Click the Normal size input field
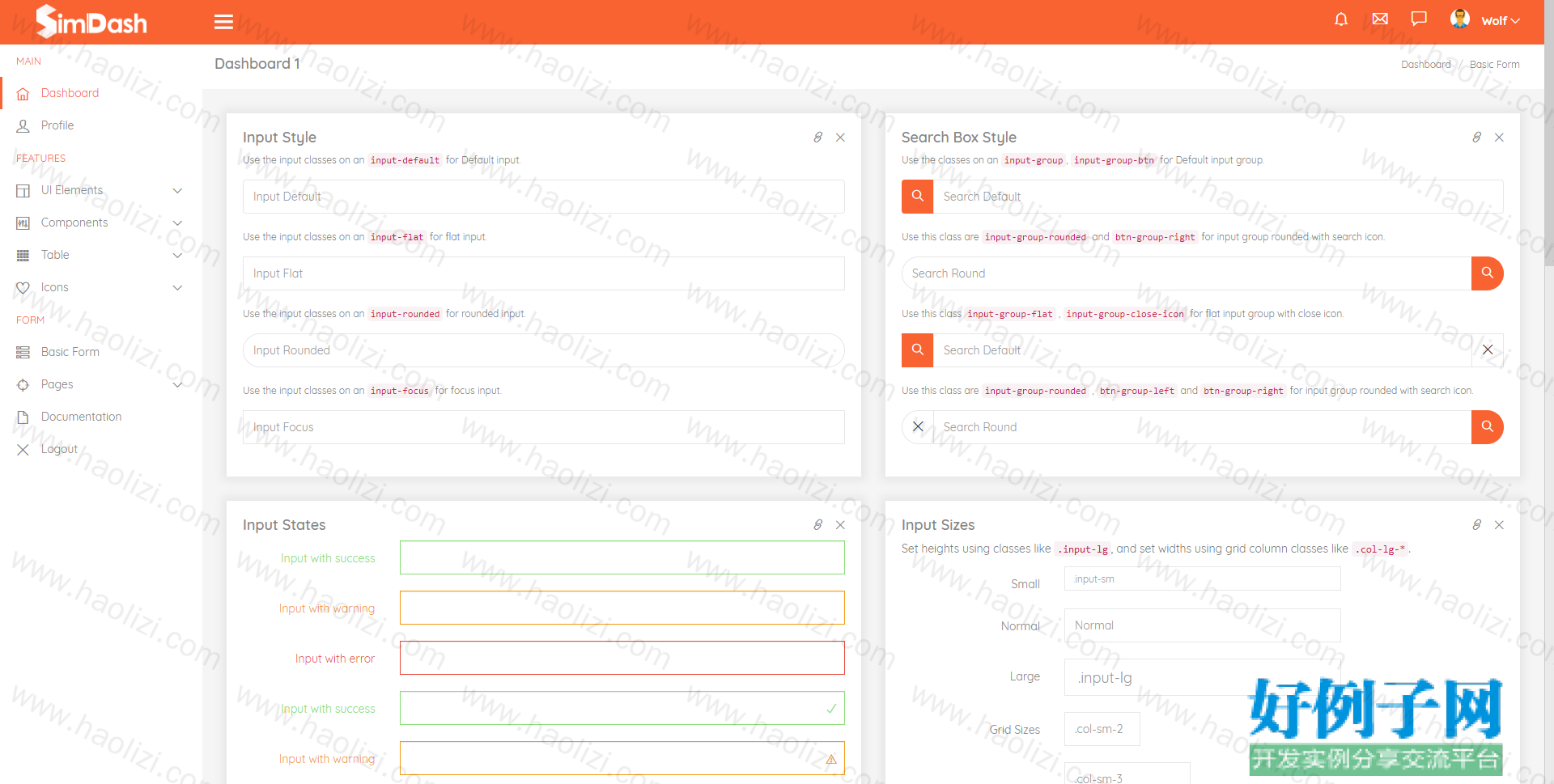This screenshot has height=784, width=1554. tap(1203, 625)
